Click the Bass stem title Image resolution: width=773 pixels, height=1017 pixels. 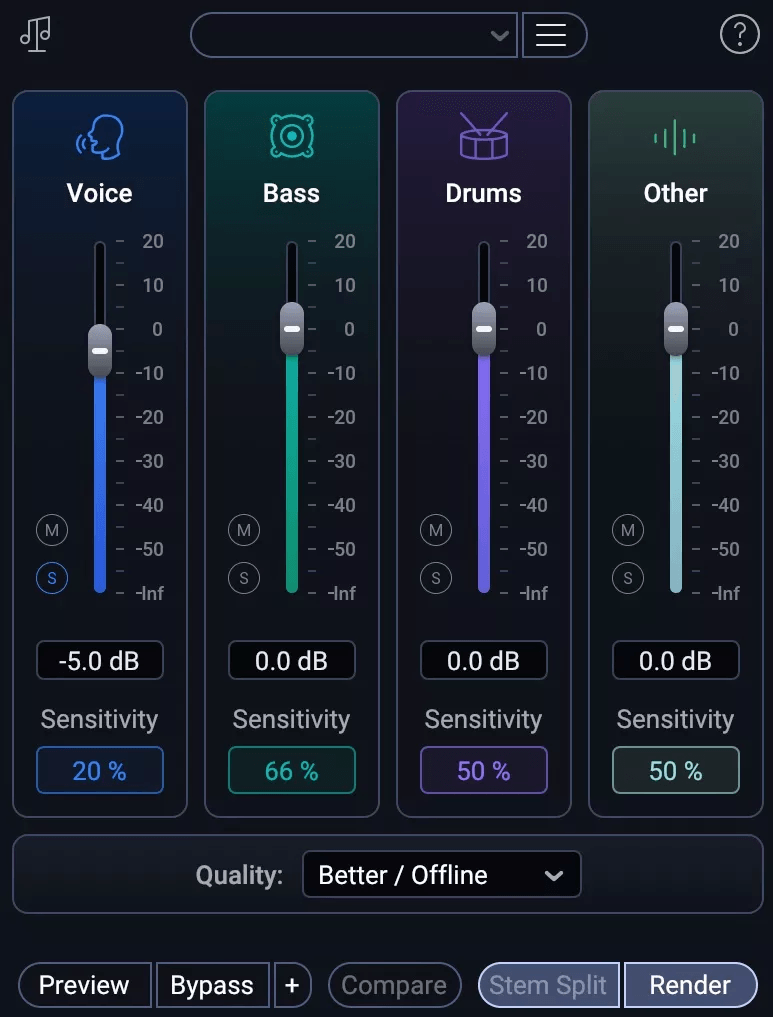pyautogui.click(x=292, y=193)
